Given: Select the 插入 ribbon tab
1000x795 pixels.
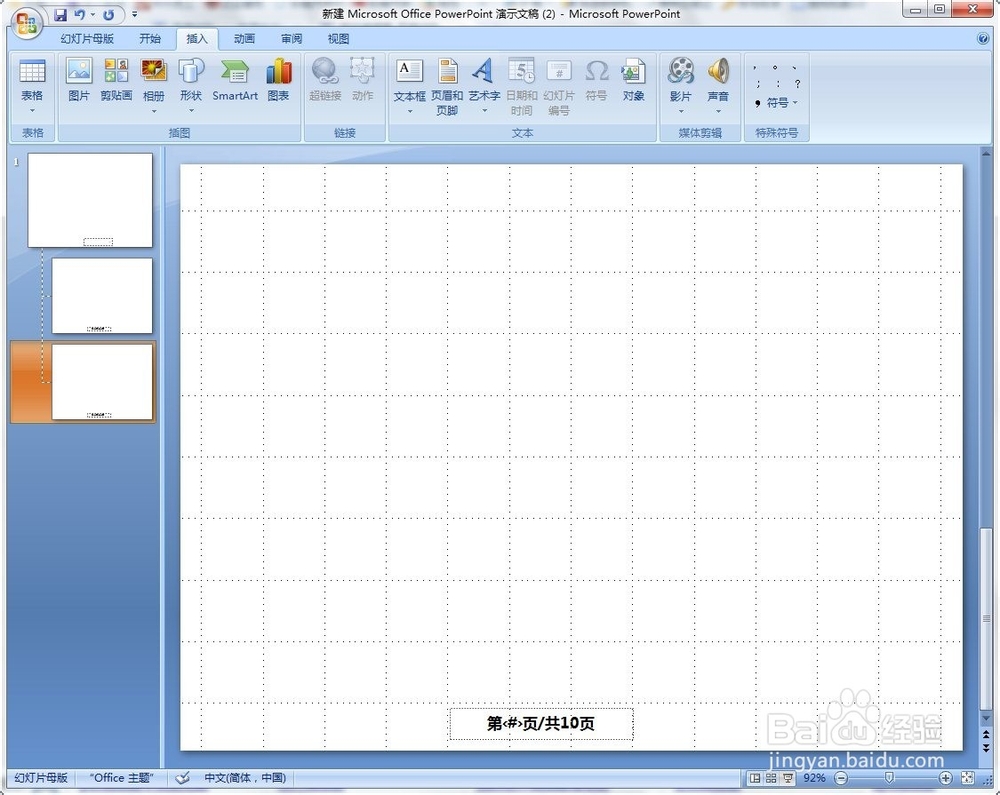Looking at the screenshot, I should pyautogui.click(x=197, y=39).
